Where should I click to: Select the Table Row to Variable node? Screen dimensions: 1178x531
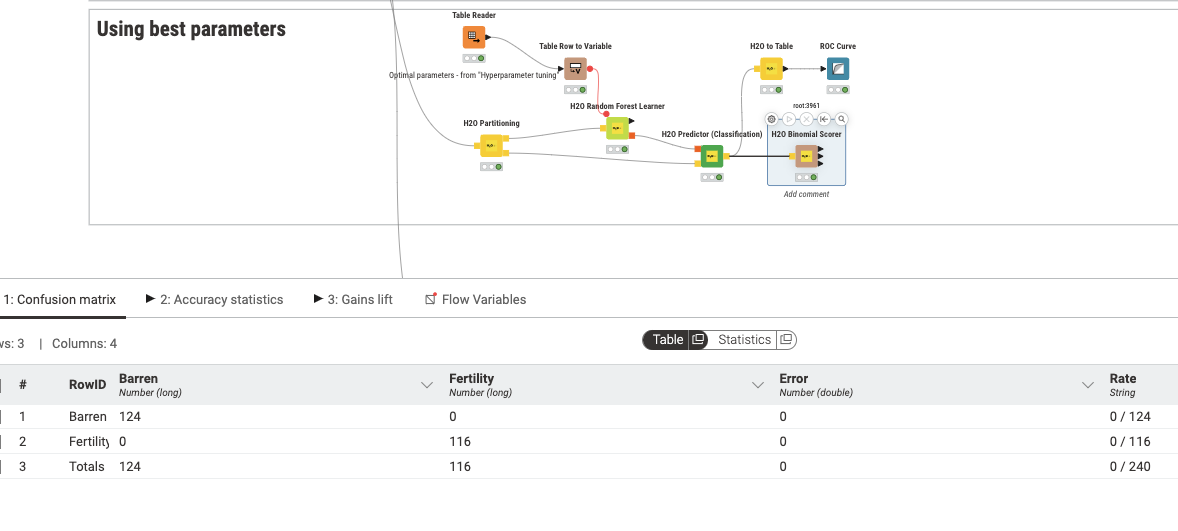pyautogui.click(x=575, y=69)
